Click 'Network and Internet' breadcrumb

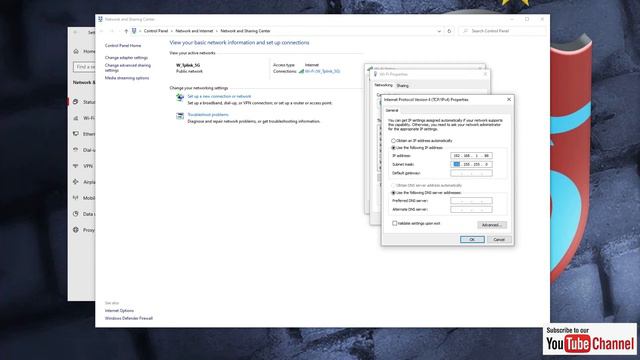point(194,31)
